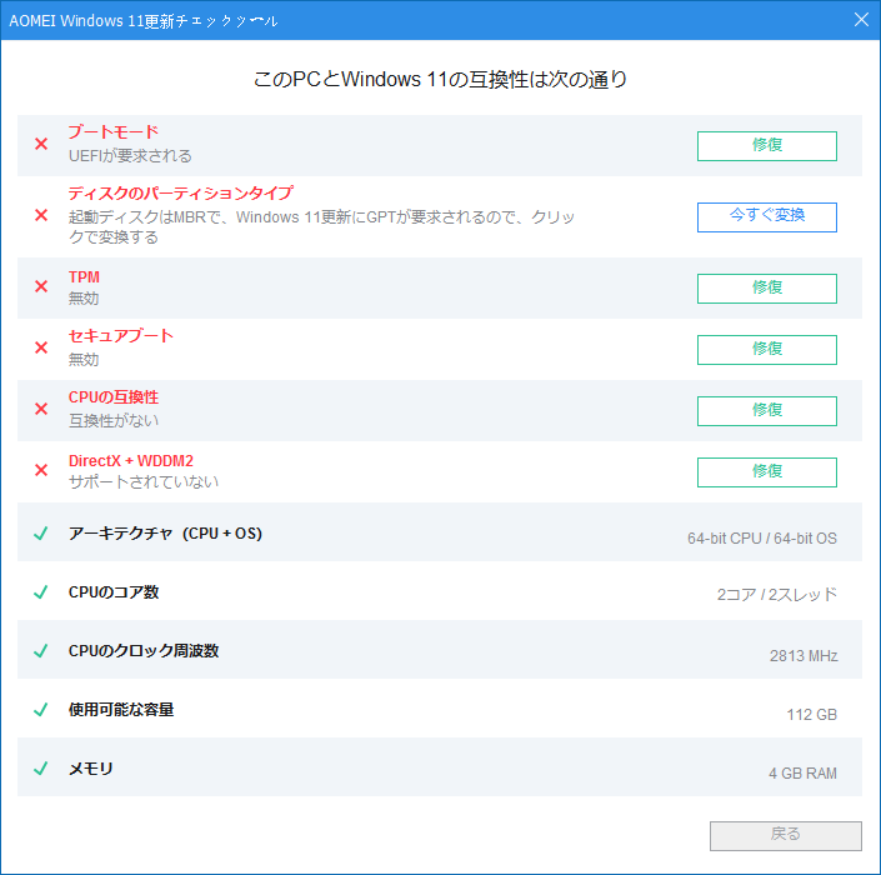Click 修復 for DirectX + WDDM2

pyautogui.click(x=766, y=471)
